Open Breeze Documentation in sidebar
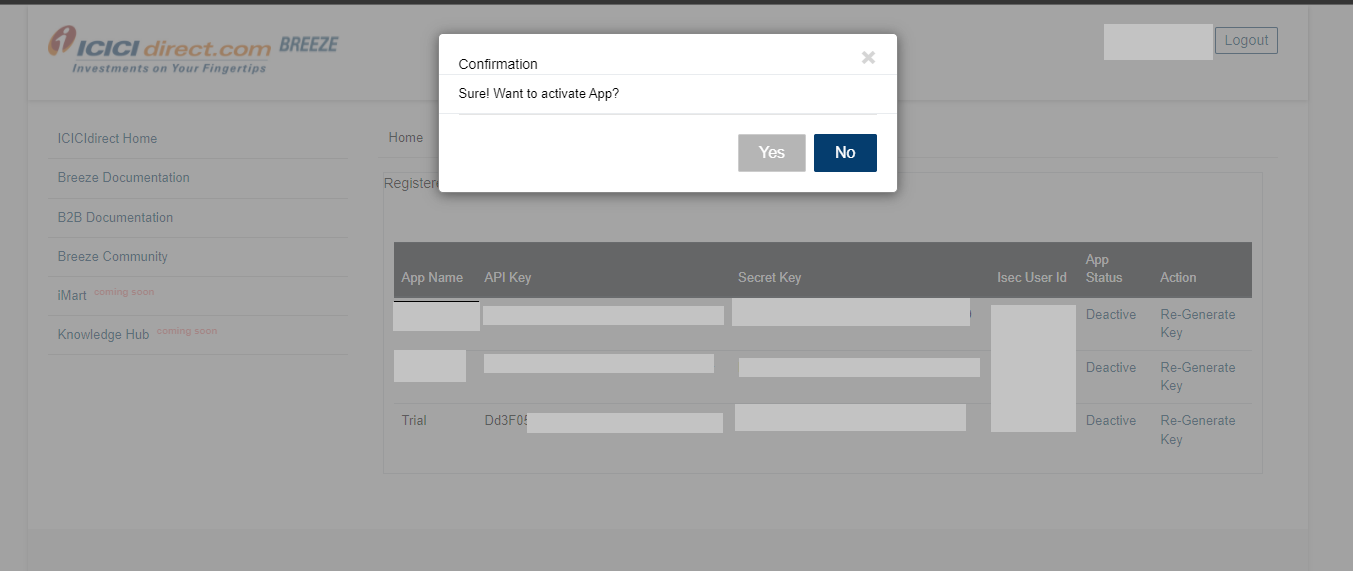This screenshot has height=571, width=1353. click(123, 177)
